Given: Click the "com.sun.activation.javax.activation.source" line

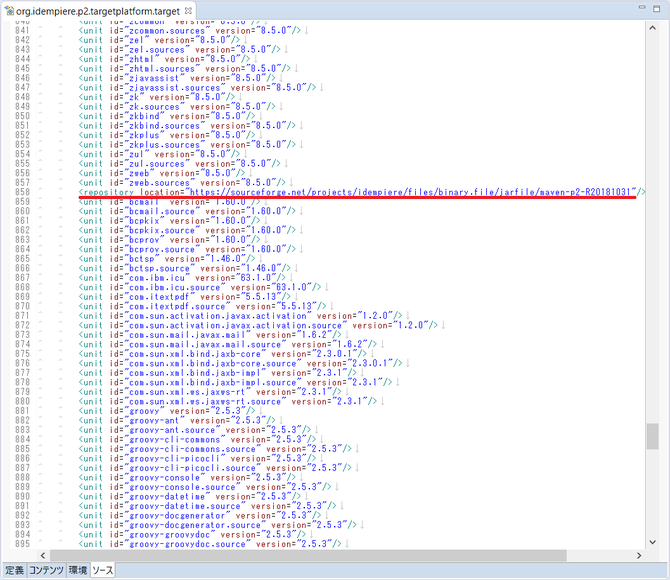Looking at the screenshot, I should click(x=258, y=325).
